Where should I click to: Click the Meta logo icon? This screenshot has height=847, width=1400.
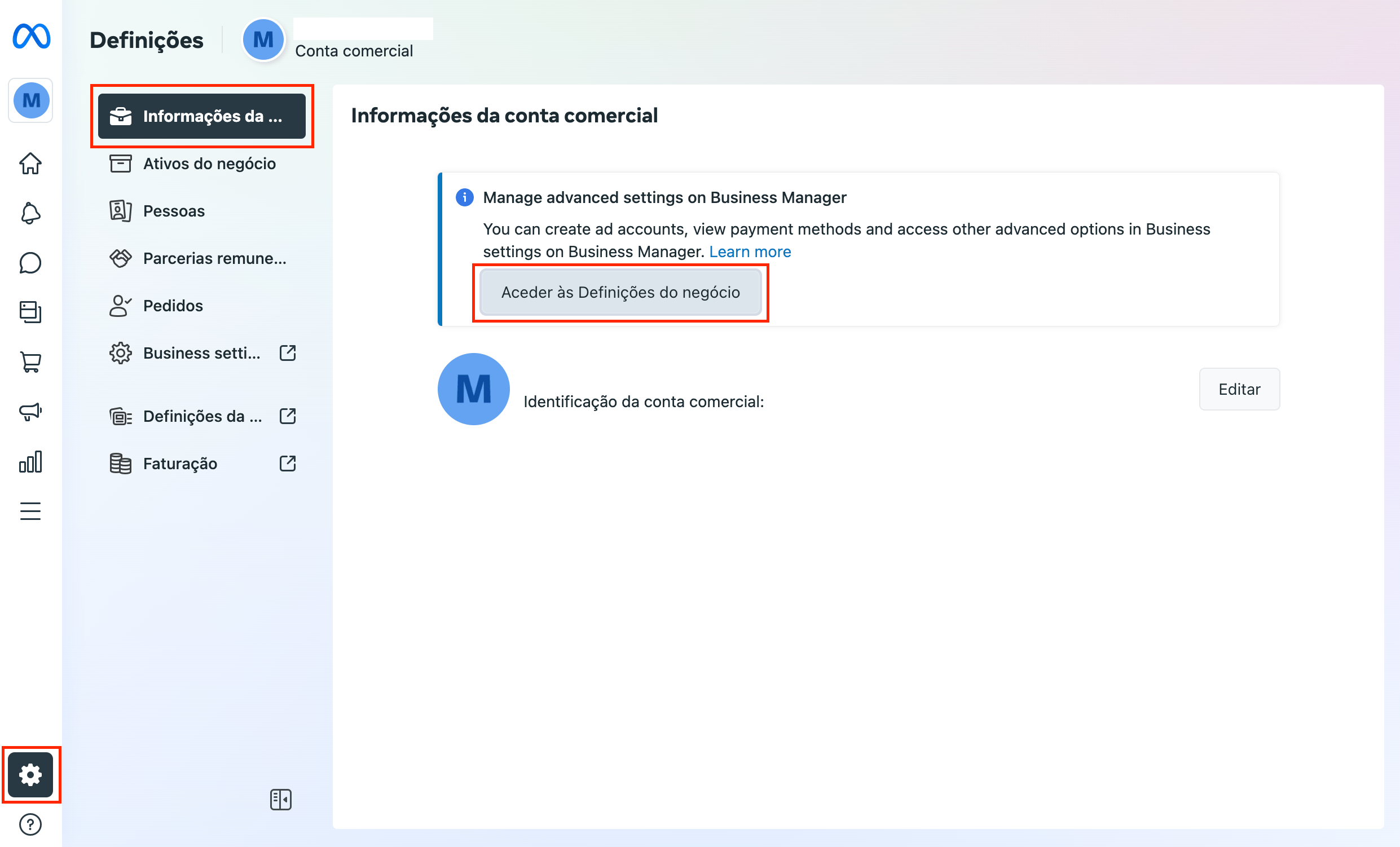pos(31,37)
